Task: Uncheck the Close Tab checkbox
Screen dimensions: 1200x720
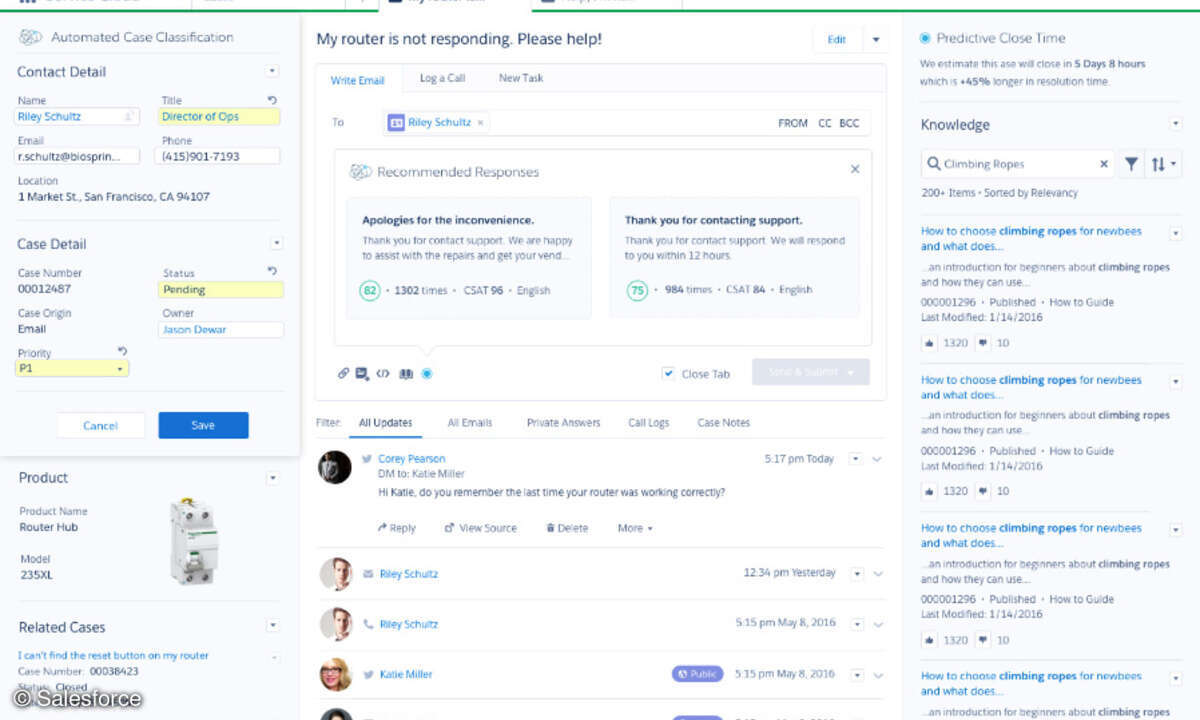Action: pyautogui.click(x=668, y=373)
